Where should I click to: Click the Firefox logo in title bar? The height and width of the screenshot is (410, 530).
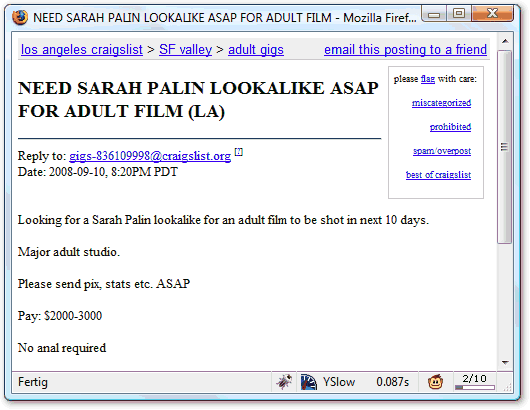20,17
